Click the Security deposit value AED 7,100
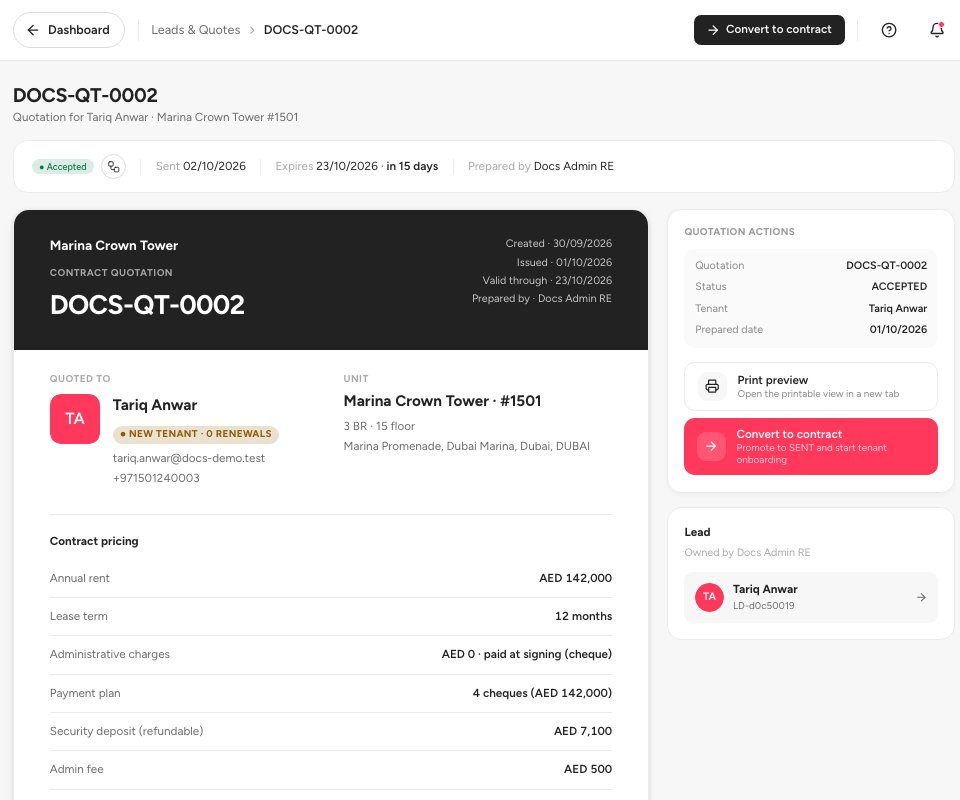Screen dimensions: 960x800 click(582, 731)
